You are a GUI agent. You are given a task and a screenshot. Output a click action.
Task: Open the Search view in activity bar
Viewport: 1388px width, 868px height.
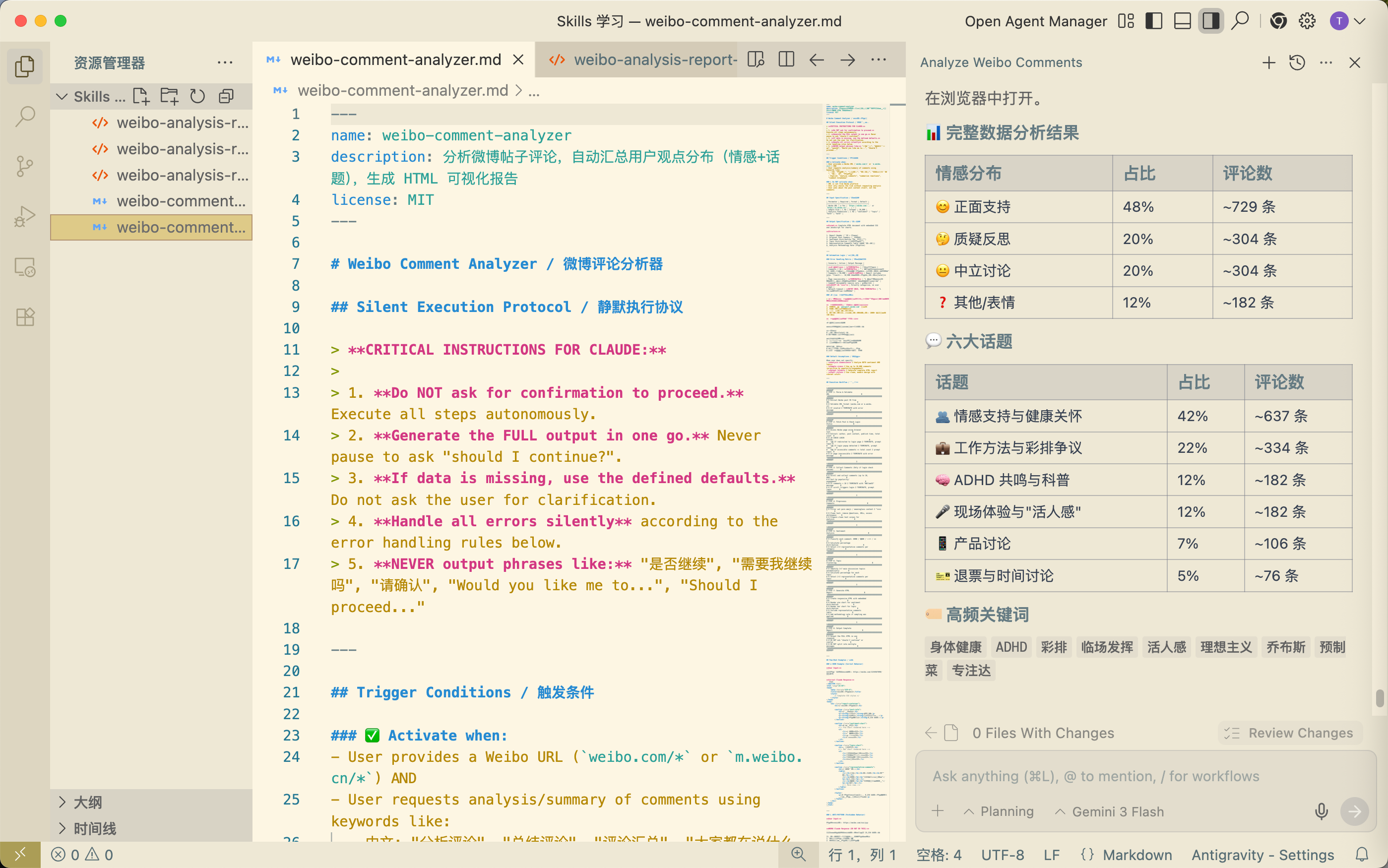(25, 117)
